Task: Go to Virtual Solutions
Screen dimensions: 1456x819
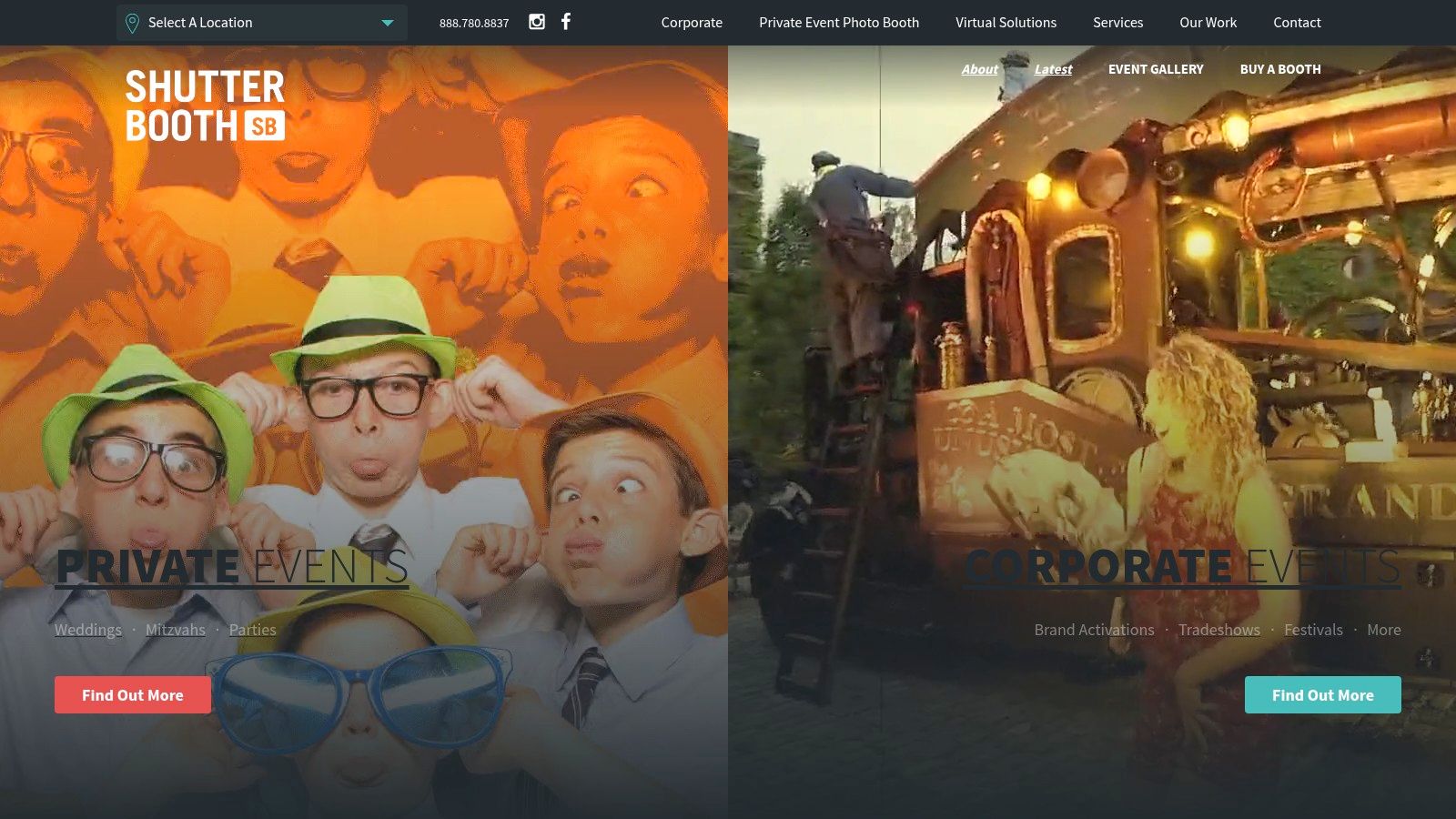Action: [1006, 23]
